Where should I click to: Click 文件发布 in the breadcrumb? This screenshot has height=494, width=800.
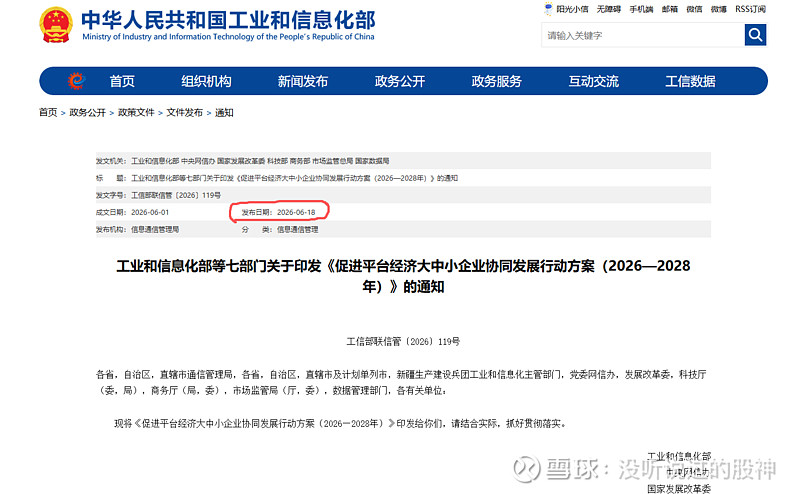pos(184,112)
